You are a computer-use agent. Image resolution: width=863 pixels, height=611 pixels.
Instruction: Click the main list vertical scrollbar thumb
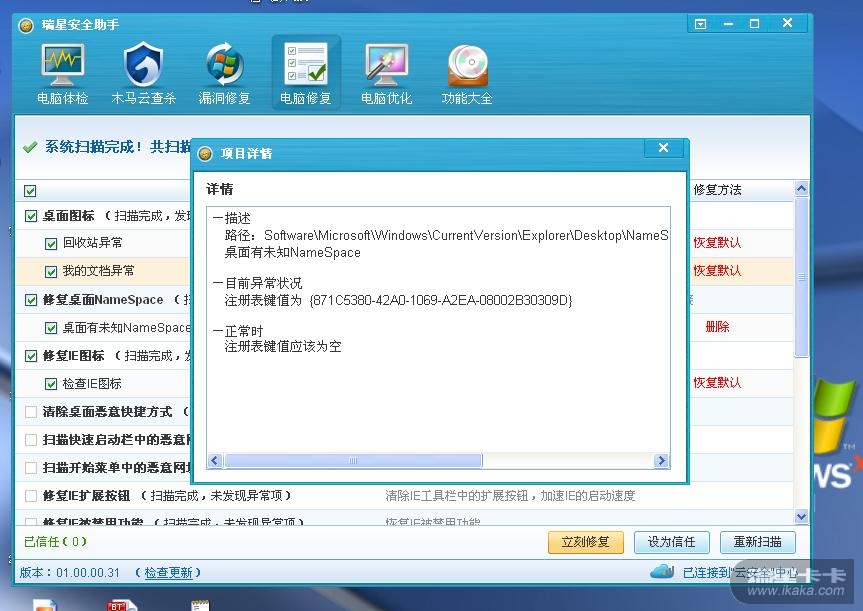801,277
